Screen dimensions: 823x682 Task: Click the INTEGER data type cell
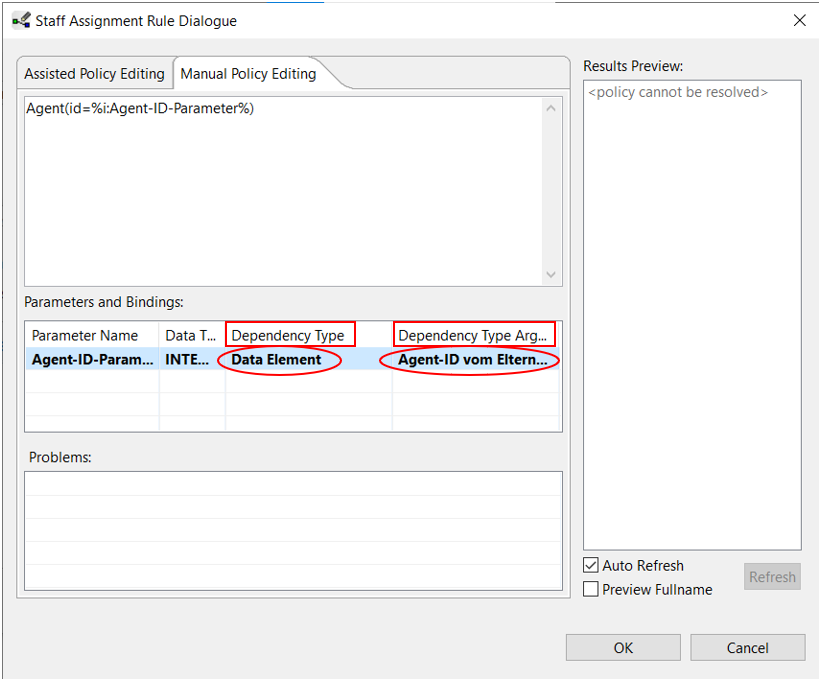(191, 360)
